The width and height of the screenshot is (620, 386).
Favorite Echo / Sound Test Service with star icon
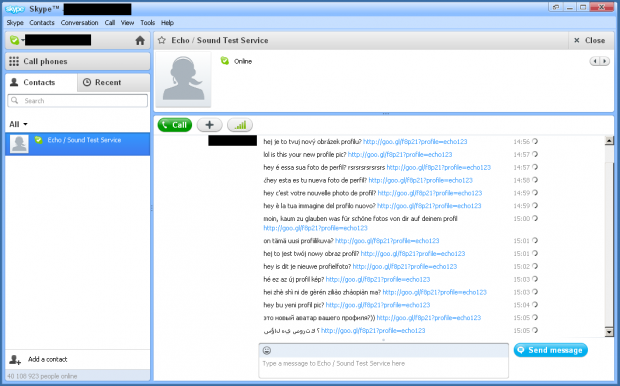(162, 40)
